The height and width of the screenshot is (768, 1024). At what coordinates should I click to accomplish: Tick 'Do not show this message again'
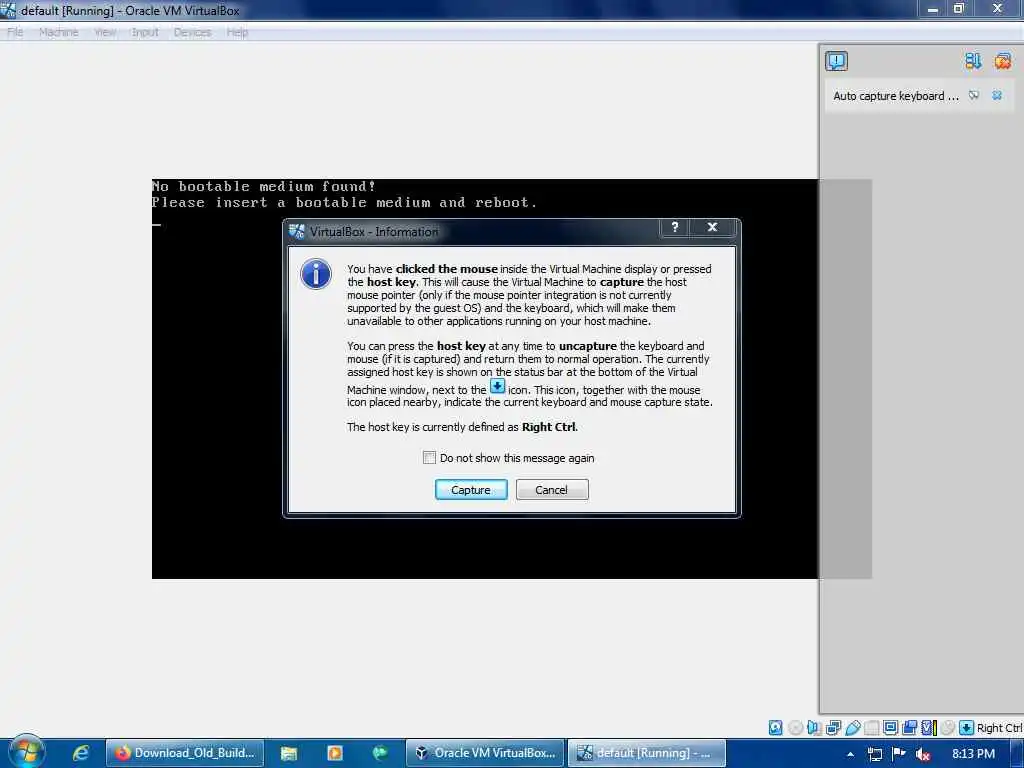429,458
